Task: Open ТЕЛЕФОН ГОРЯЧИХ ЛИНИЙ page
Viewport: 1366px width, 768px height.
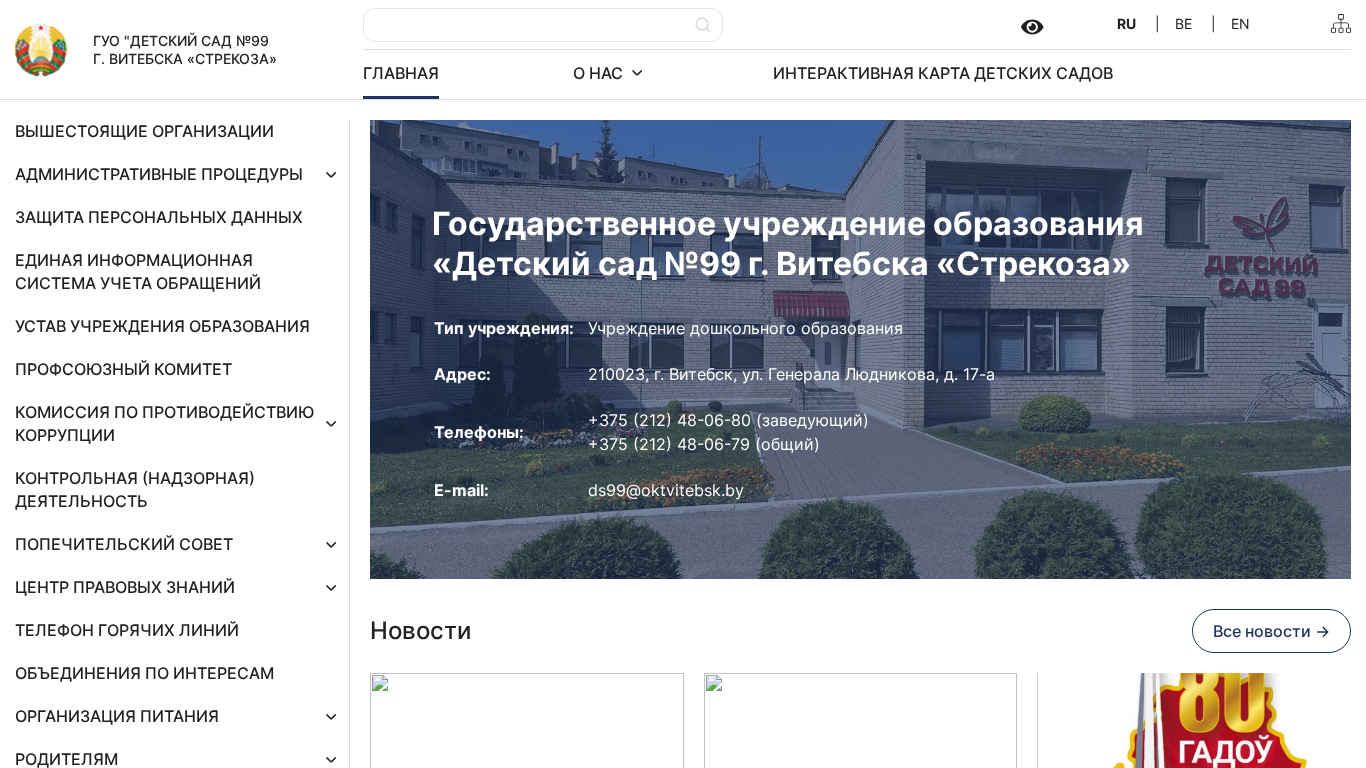Action: 127,630
